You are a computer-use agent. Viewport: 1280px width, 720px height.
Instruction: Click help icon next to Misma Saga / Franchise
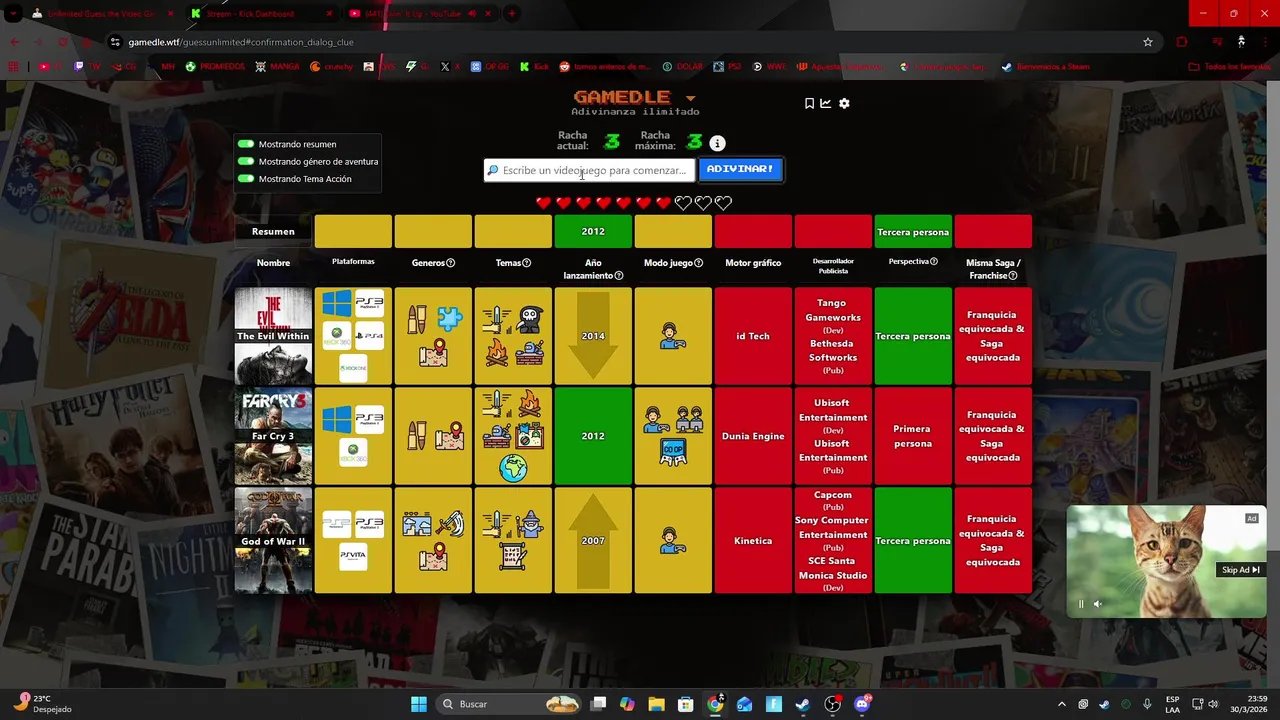point(1013,276)
